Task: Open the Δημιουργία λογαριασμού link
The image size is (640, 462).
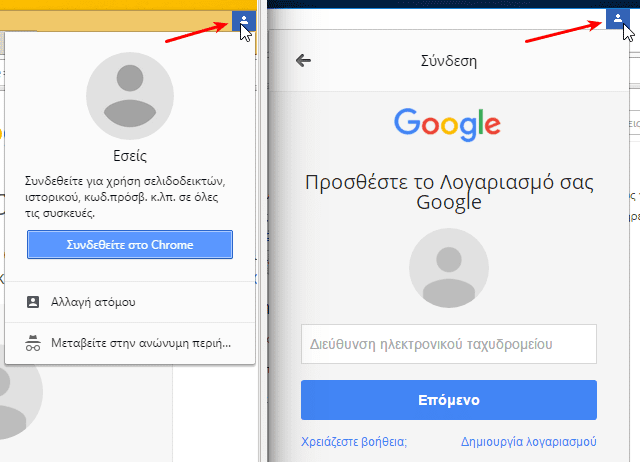Action: (529, 442)
